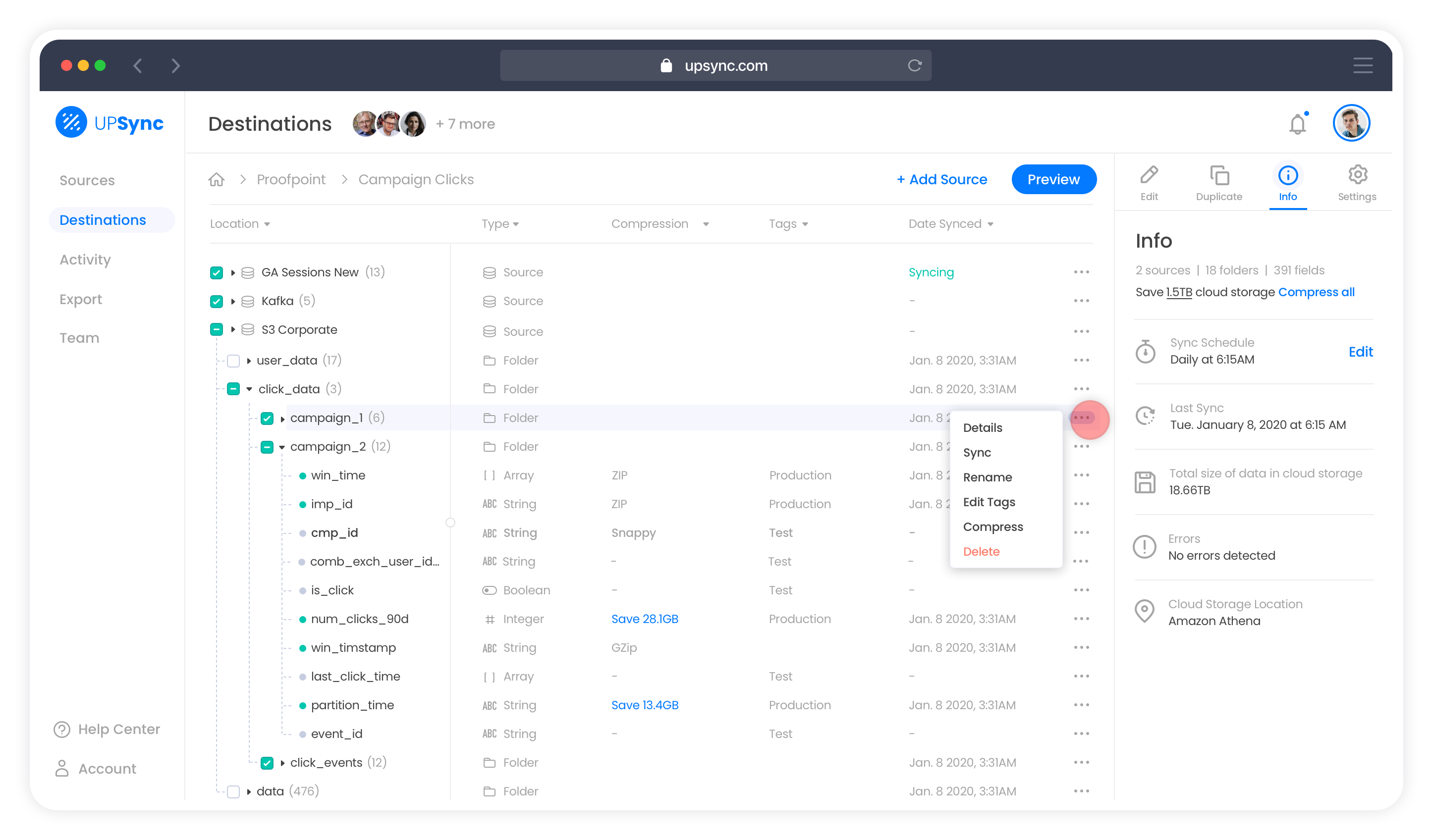Image resolution: width=1433 pixels, height=840 pixels.
Task: Choose Delete in the context menu
Action: click(x=981, y=552)
